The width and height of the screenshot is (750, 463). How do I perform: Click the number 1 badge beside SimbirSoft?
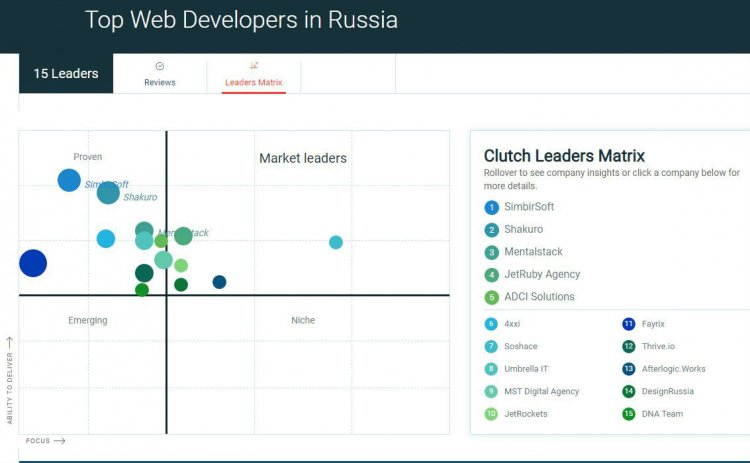coord(491,207)
